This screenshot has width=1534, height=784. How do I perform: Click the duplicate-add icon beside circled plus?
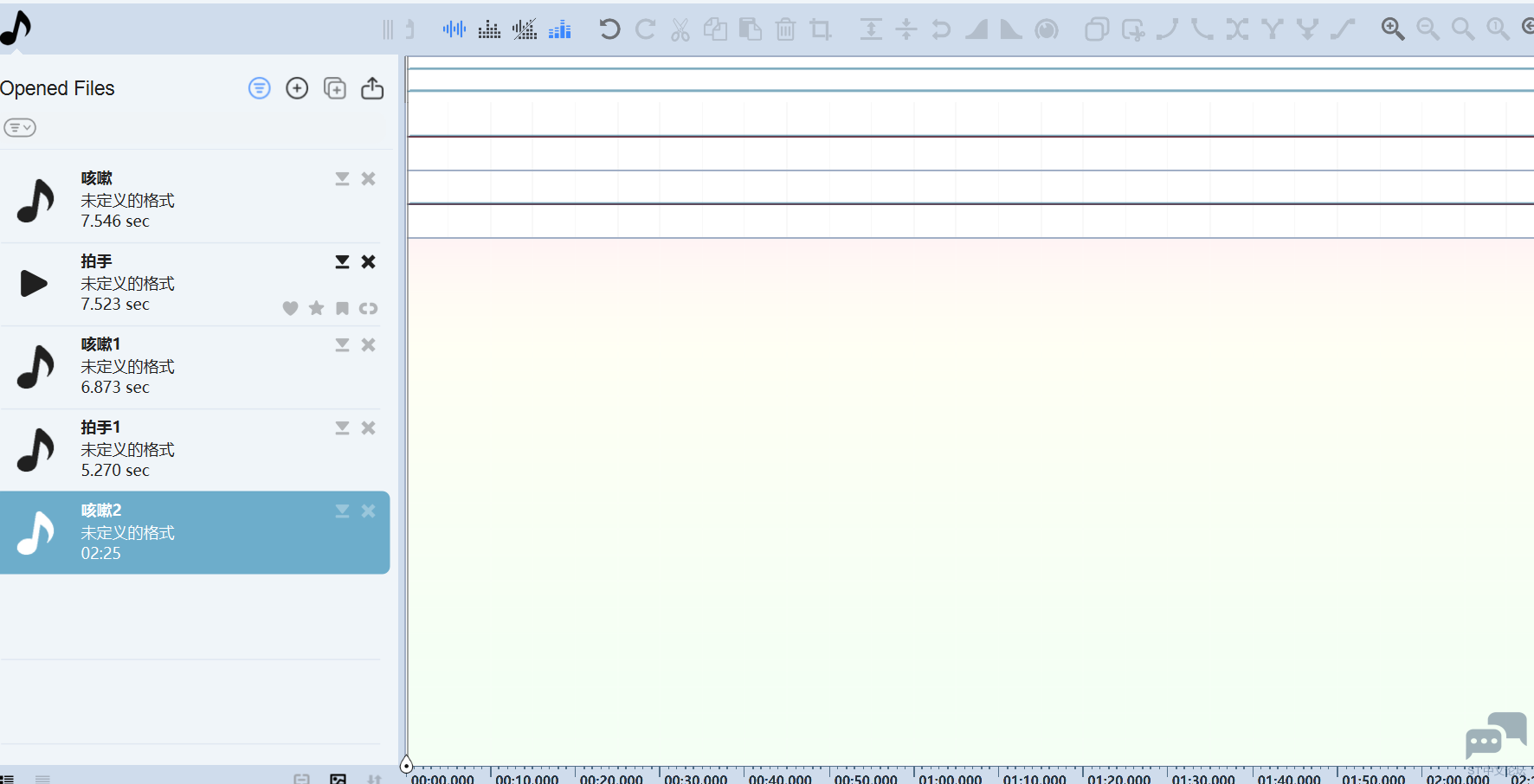point(334,88)
